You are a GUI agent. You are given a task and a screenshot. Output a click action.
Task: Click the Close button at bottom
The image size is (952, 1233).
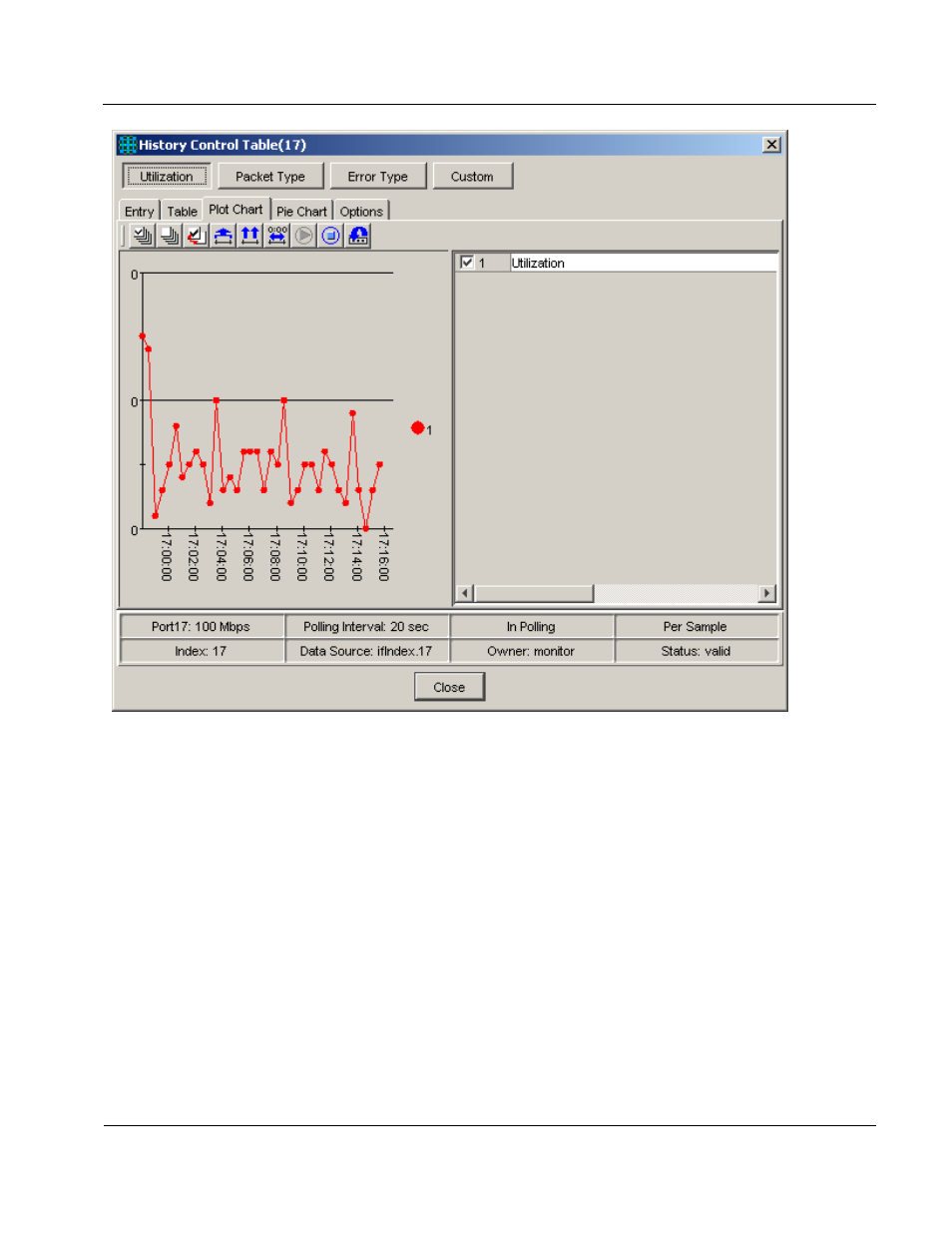(x=449, y=687)
